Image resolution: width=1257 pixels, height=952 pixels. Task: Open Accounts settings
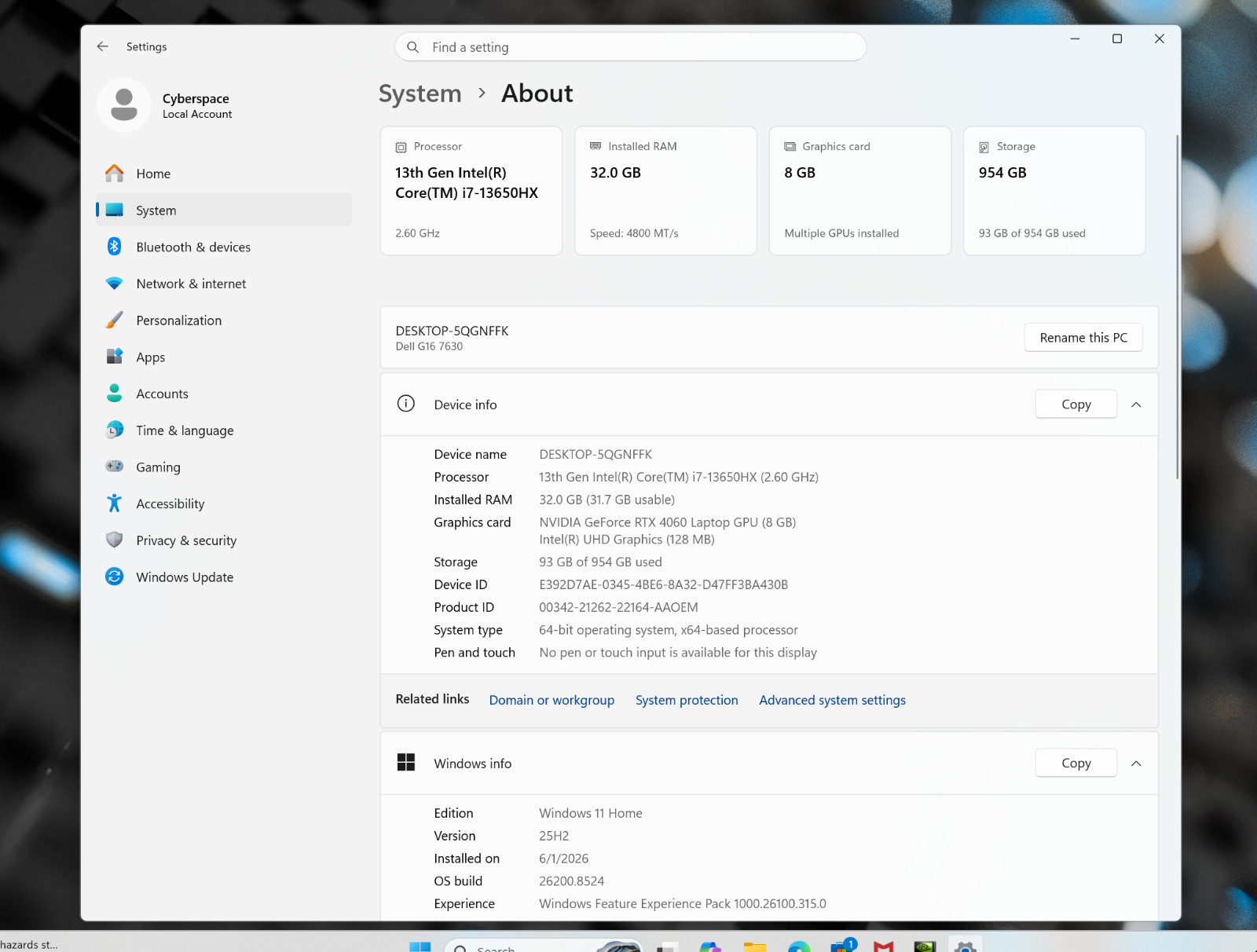click(224, 394)
